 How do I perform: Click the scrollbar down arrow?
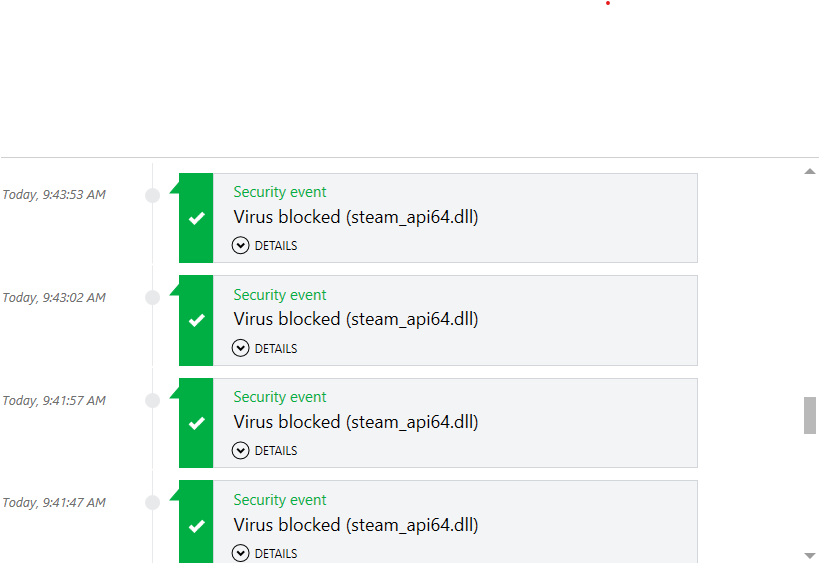(810, 556)
